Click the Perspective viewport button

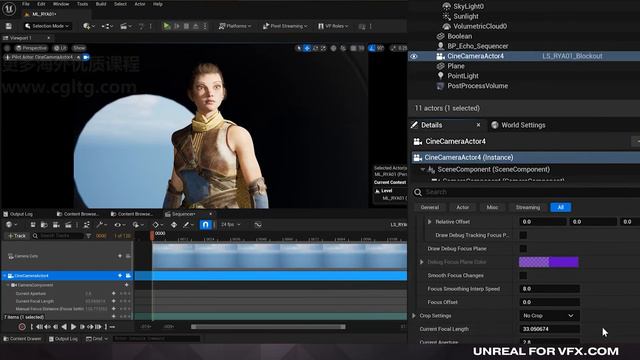[31, 48]
